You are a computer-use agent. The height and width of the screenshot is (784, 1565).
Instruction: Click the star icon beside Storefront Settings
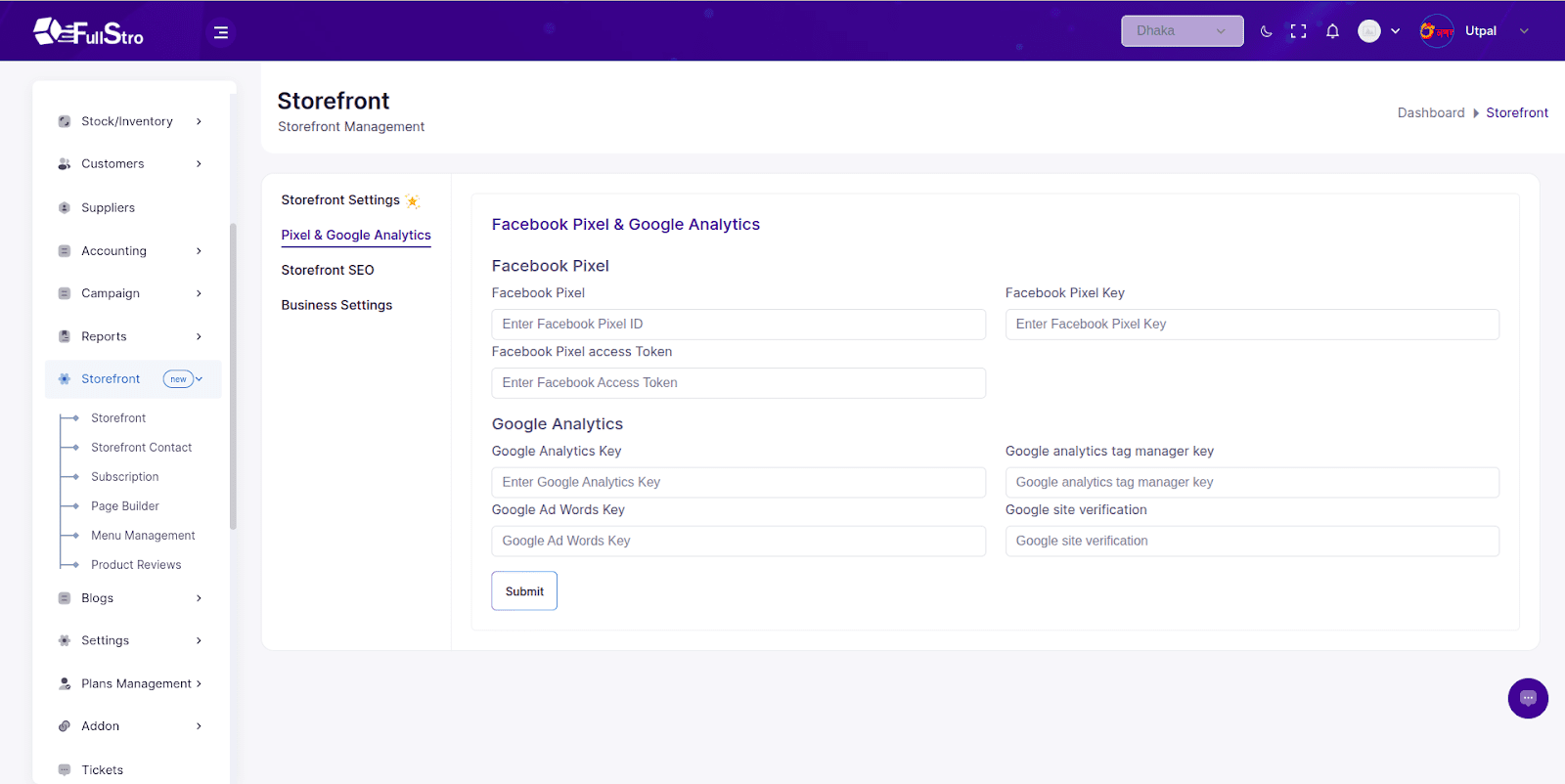(x=413, y=201)
